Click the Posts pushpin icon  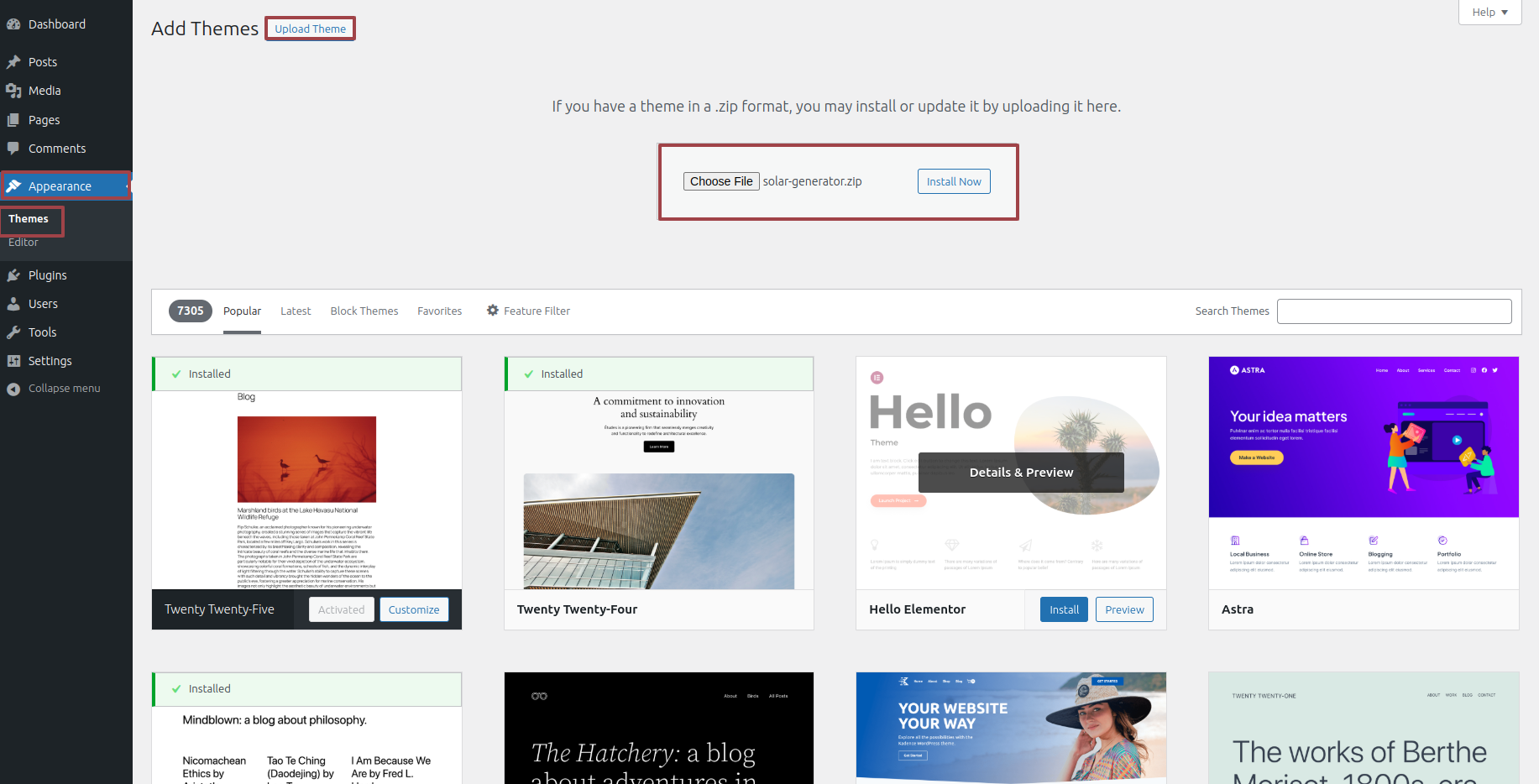[13, 62]
